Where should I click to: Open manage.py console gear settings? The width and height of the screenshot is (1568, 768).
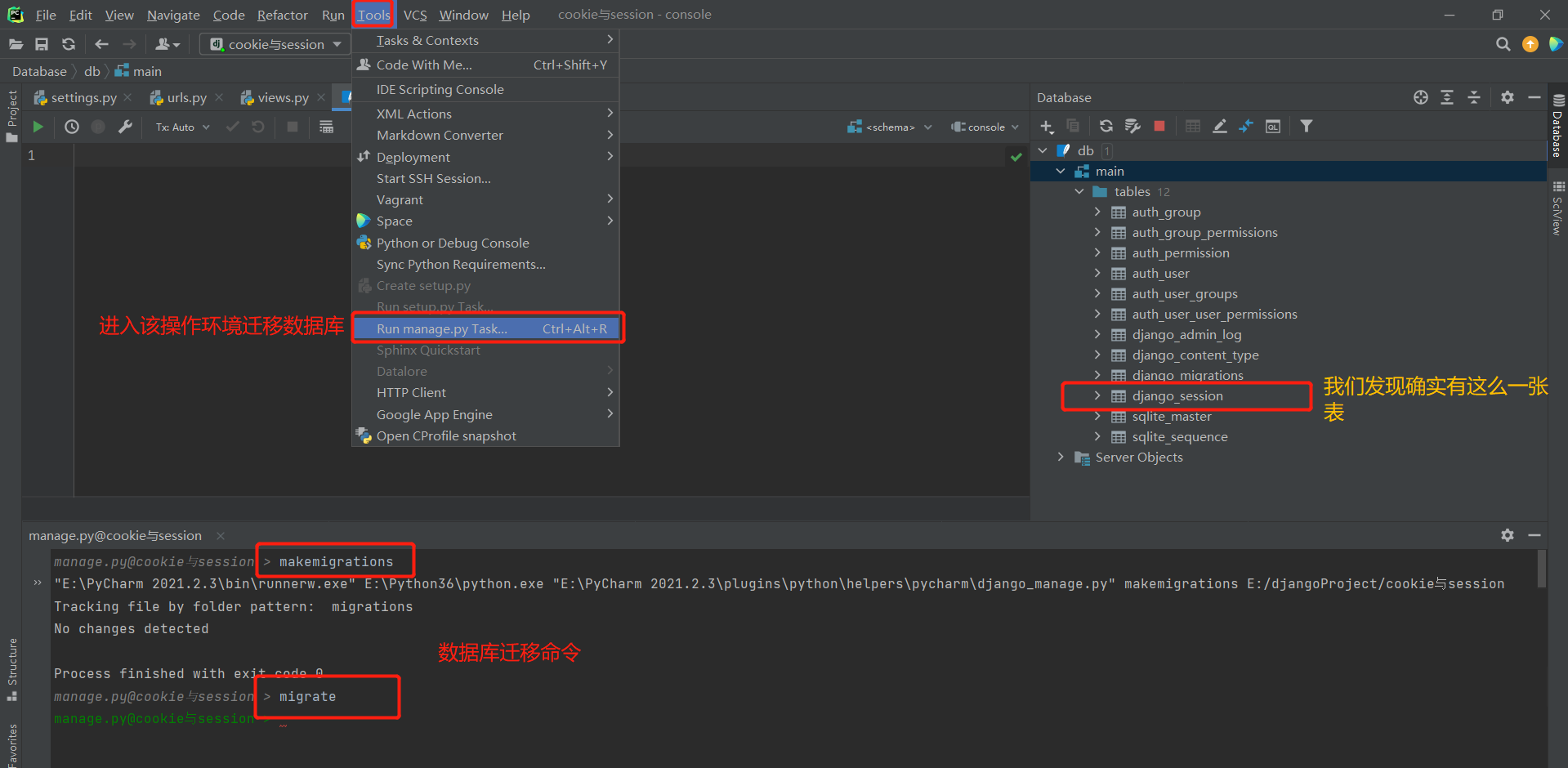click(x=1508, y=535)
